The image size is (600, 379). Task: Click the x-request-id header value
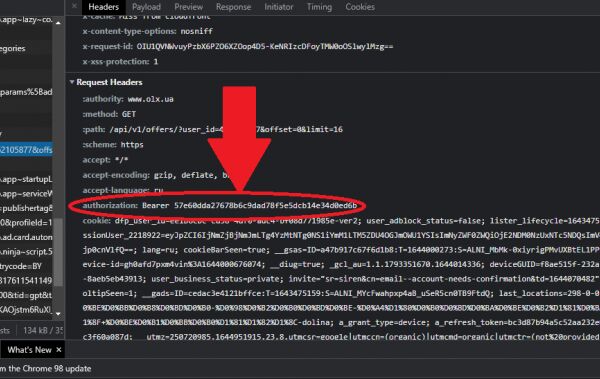pos(265,47)
